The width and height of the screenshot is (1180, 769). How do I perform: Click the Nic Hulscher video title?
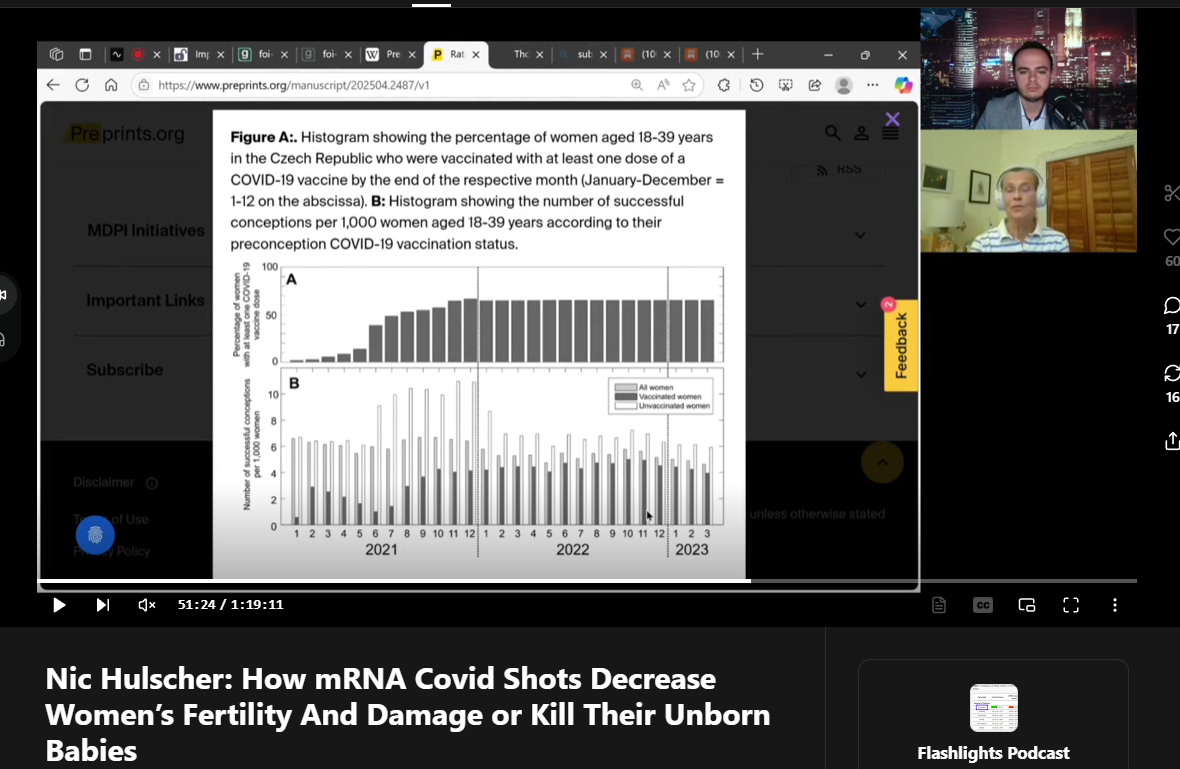[408, 714]
